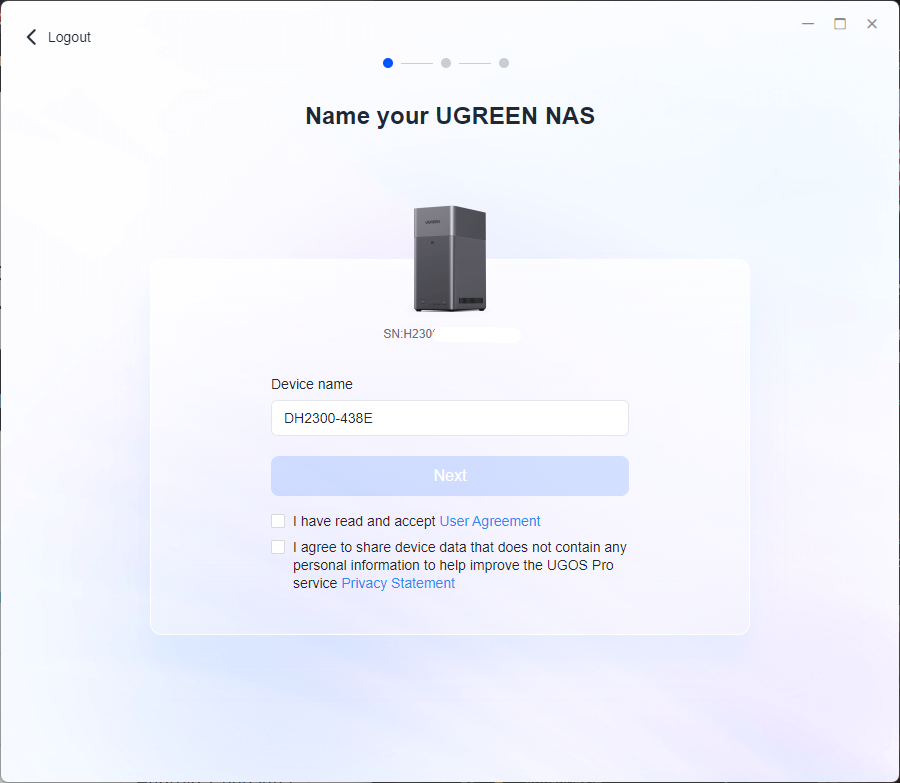Enable the share device data checkbox

278,547
